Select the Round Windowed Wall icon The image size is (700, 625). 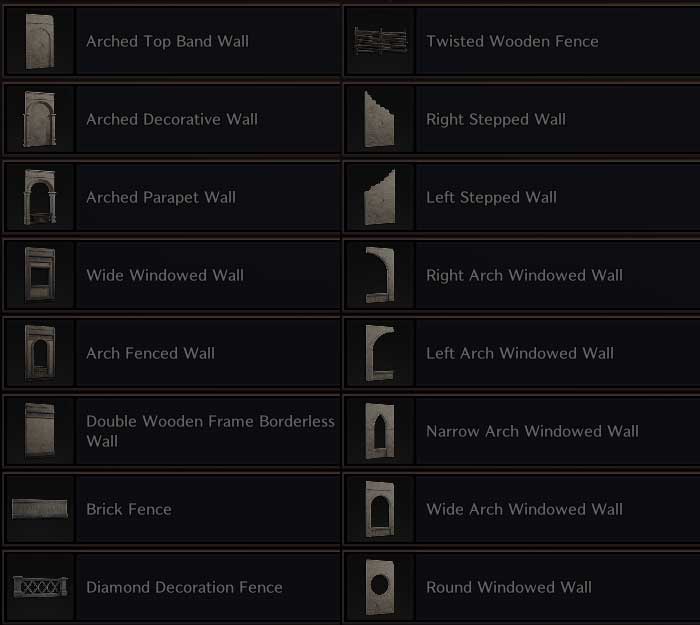(x=379, y=587)
